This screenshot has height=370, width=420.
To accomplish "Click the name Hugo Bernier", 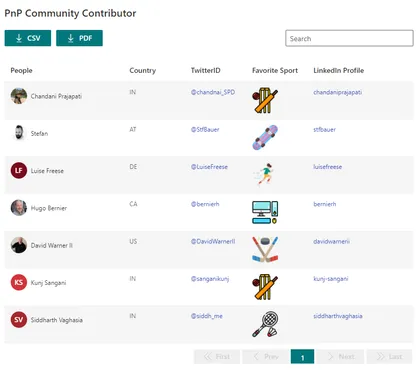I will [49, 208].
